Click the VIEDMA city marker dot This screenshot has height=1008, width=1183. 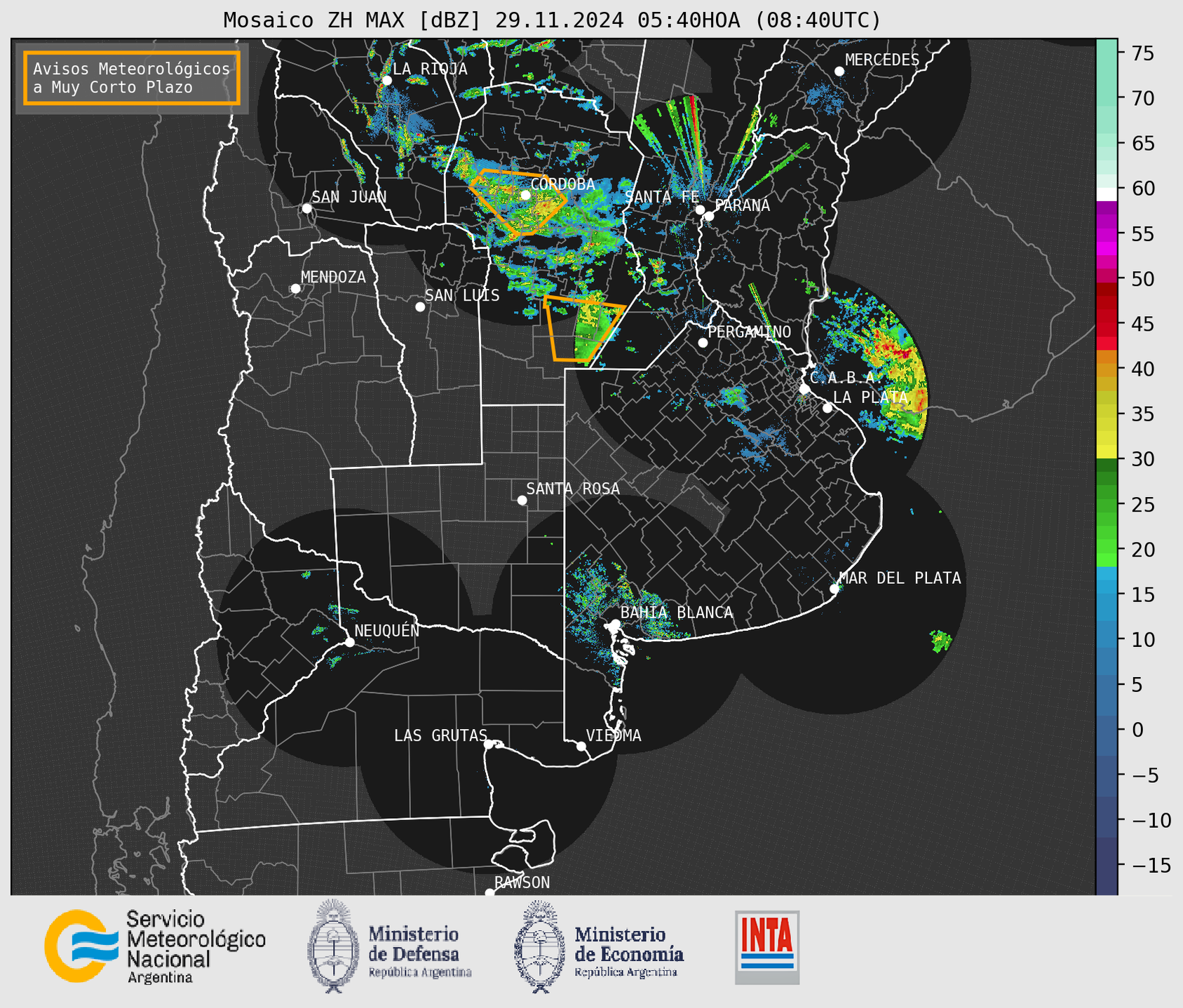pyautogui.click(x=581, y=747)
